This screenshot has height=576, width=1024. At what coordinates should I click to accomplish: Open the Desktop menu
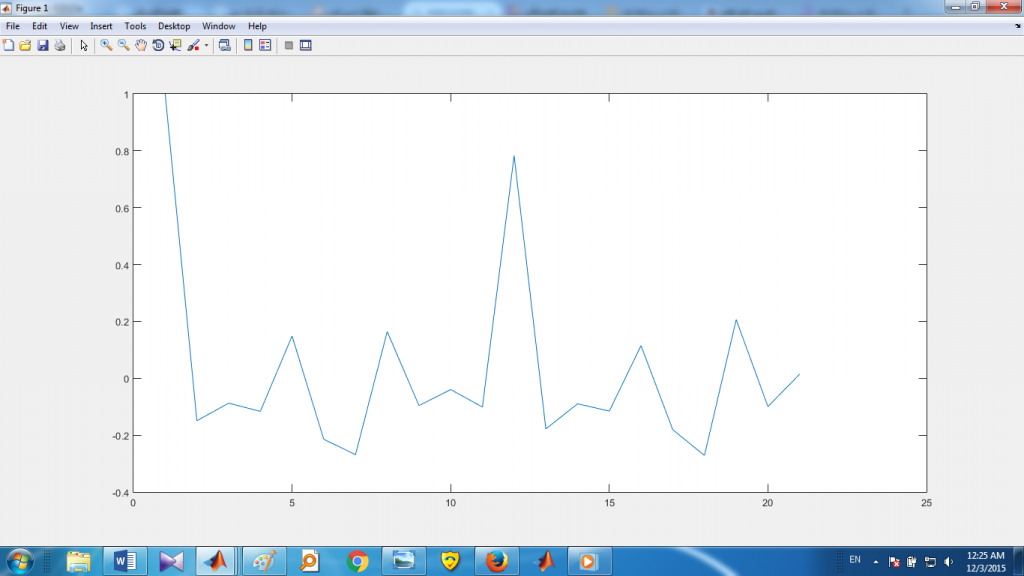click(x=174, y=26)
